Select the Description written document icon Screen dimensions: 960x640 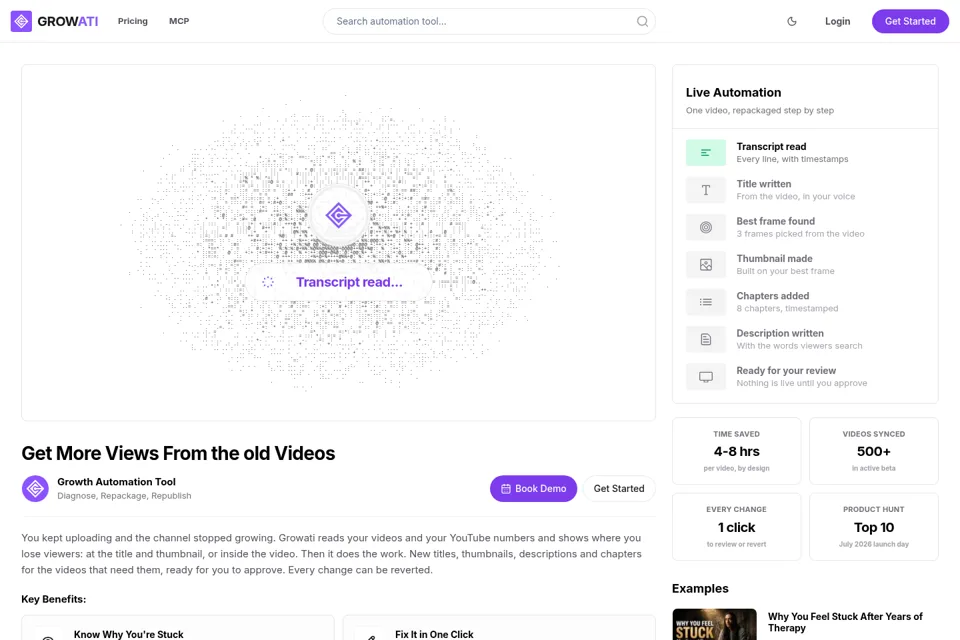coord(705,339)
